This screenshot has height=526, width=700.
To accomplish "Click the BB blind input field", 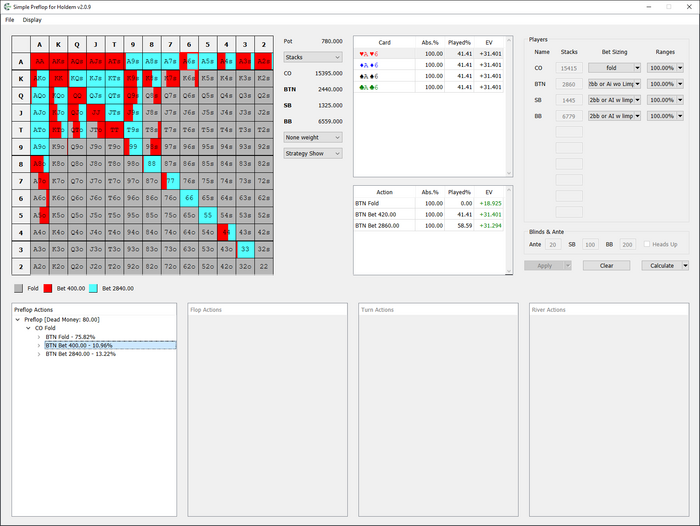I will [627, 244].
